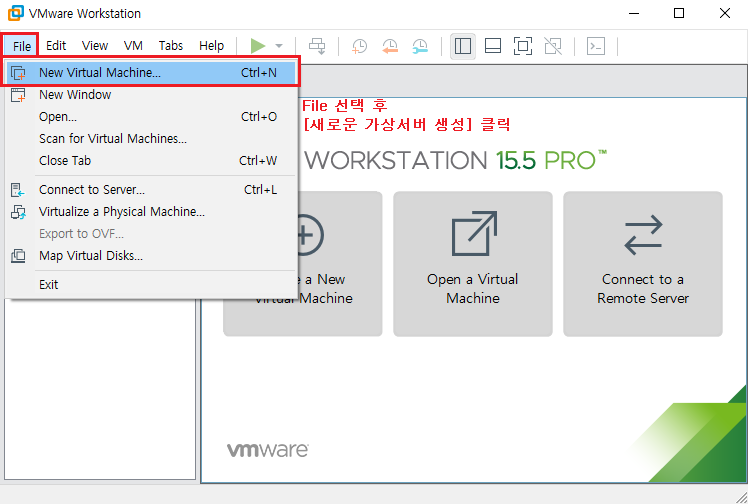Choose Scan for Virtual Machines...

(153, 138)
